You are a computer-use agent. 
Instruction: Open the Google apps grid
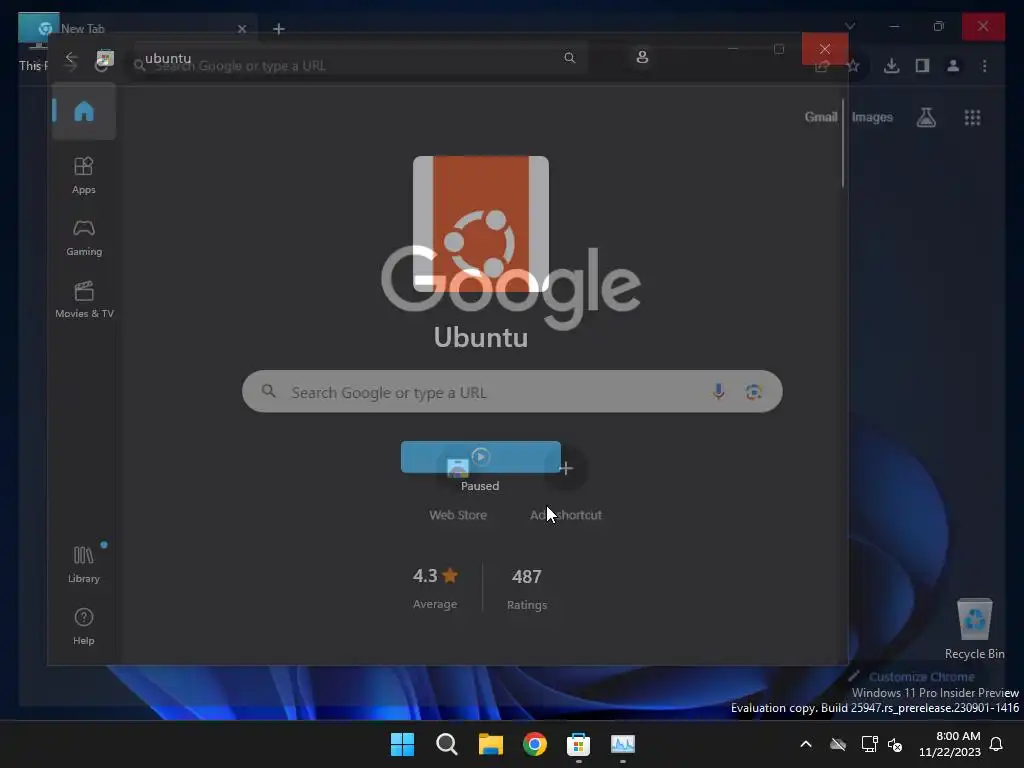pos(972,118)
